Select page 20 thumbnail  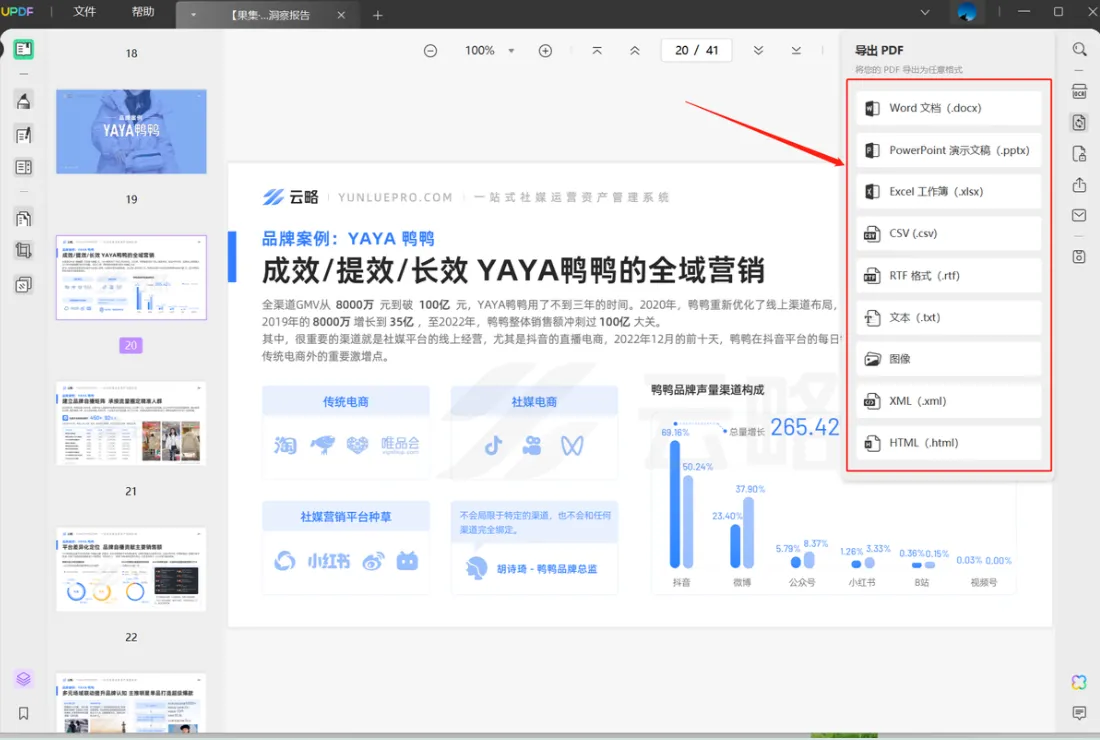131,278
